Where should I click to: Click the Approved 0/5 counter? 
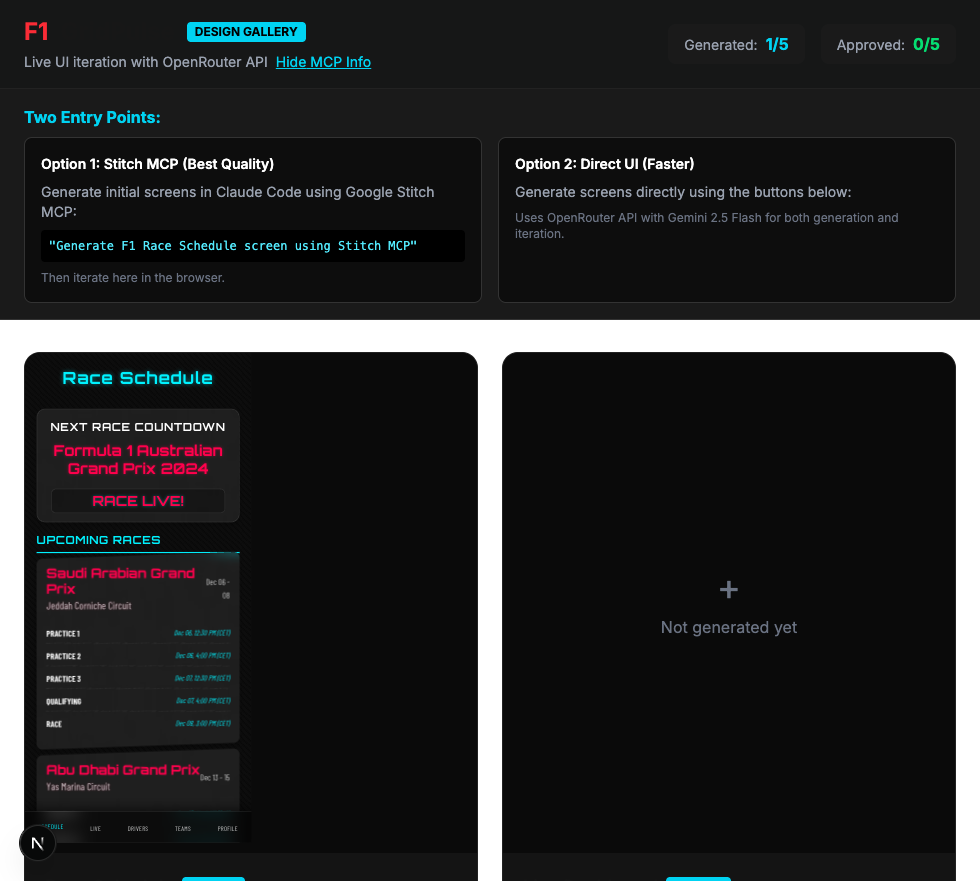pos(887,45)
